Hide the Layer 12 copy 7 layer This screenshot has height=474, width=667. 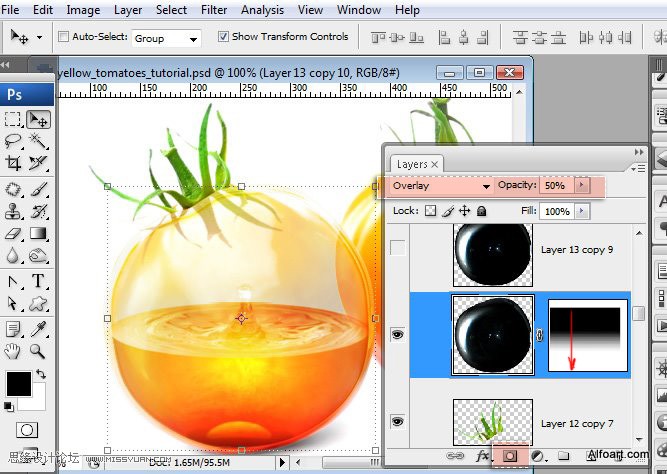point(397,423)
